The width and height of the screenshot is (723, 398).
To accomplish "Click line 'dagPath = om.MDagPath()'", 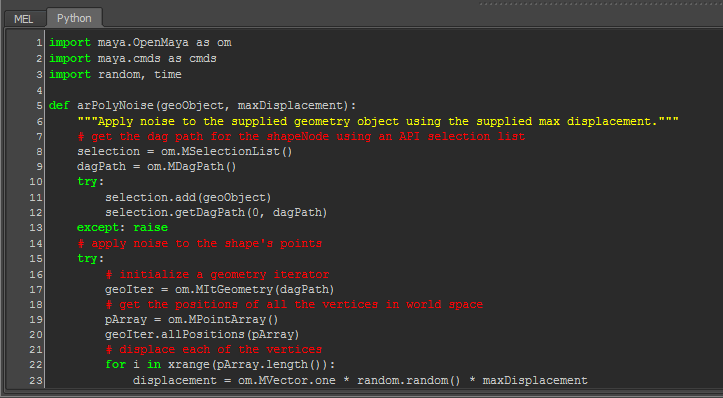I will pyautogui.click(x=157, y=166).
